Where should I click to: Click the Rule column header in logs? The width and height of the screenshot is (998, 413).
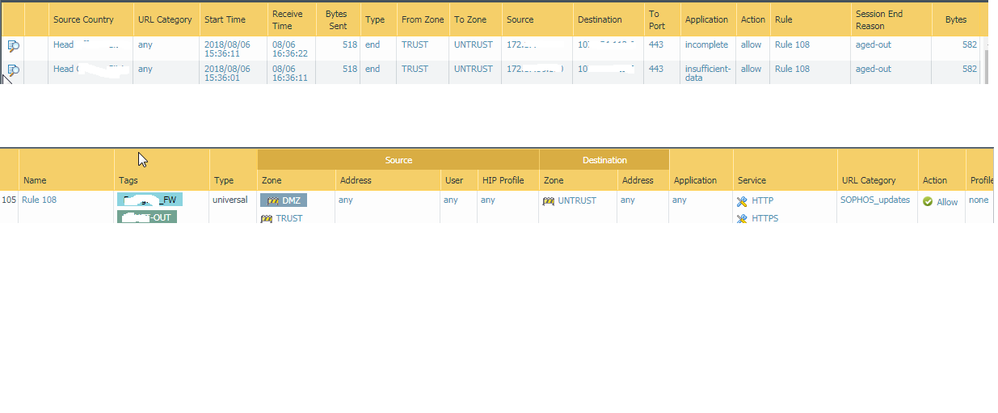point(784,20)
